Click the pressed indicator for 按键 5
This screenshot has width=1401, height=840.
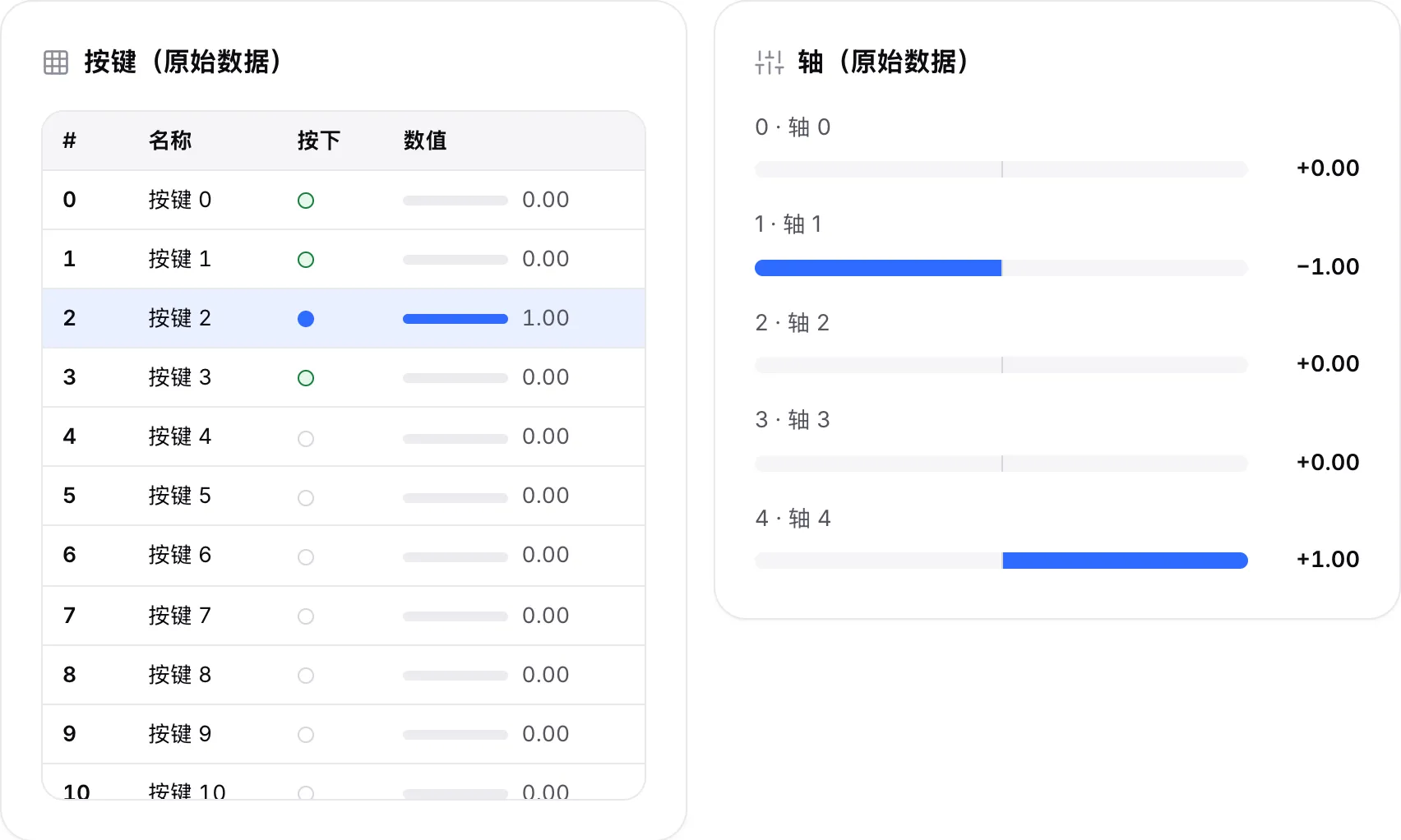[x=306, y=498]
